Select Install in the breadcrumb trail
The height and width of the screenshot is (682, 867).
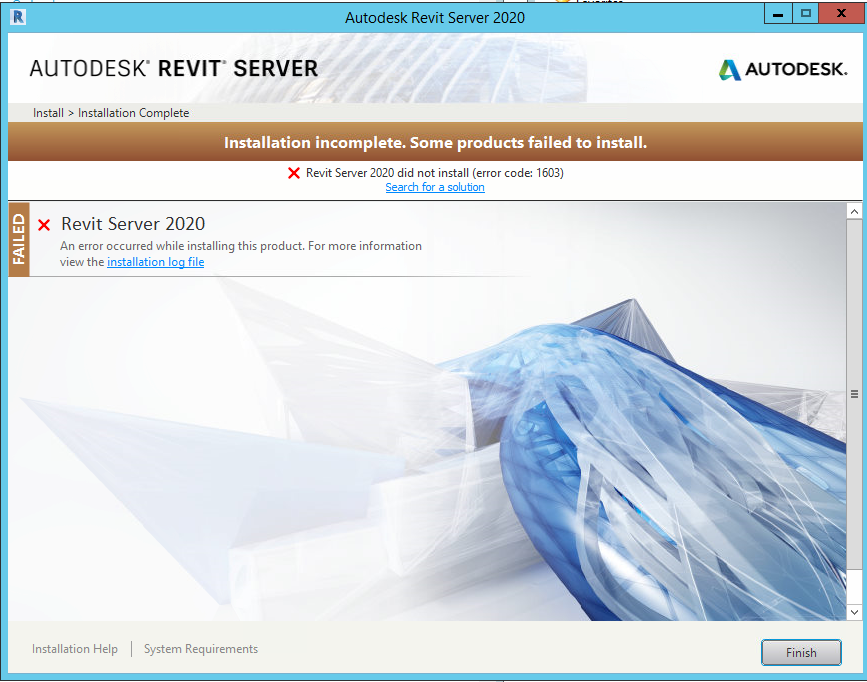pyautogui.click(x=48, y=112)
